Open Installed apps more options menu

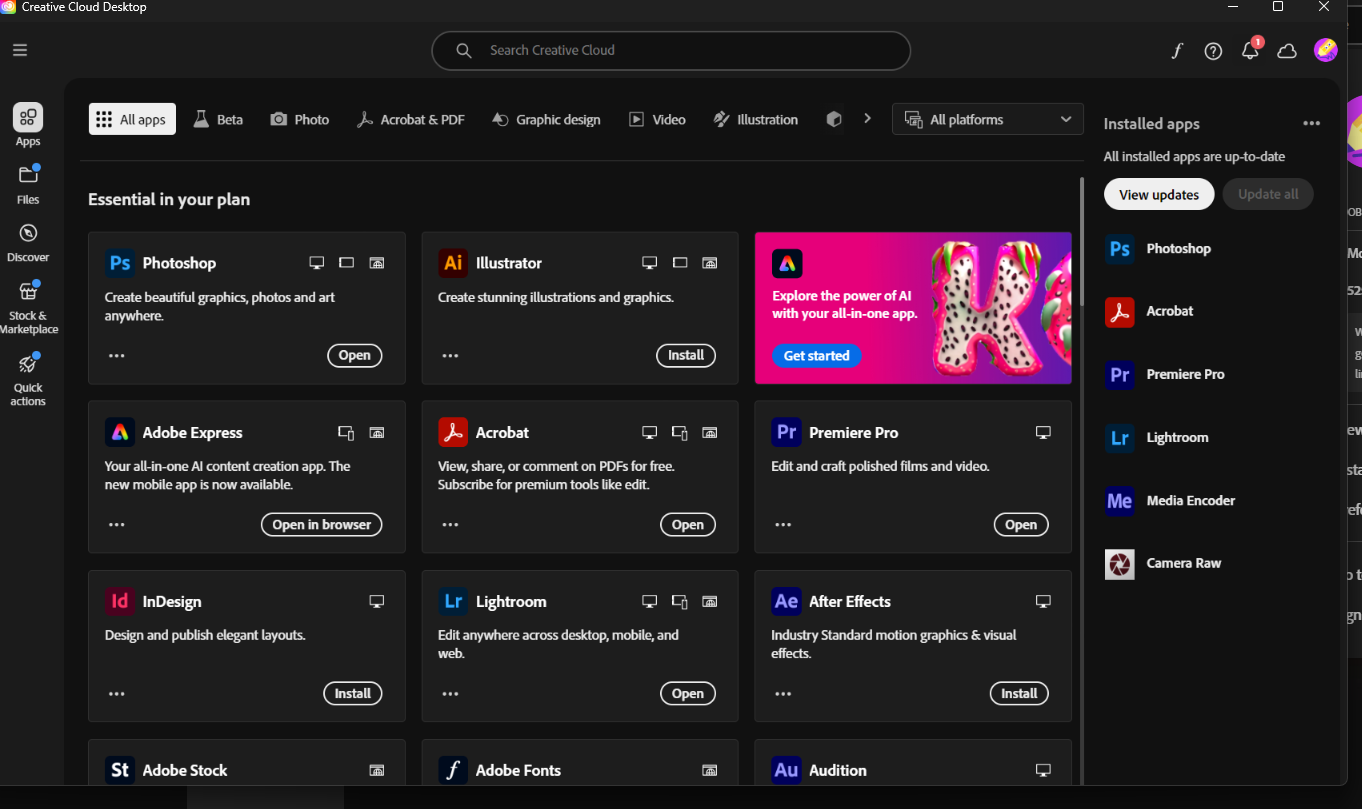(x=1311, y=124)
